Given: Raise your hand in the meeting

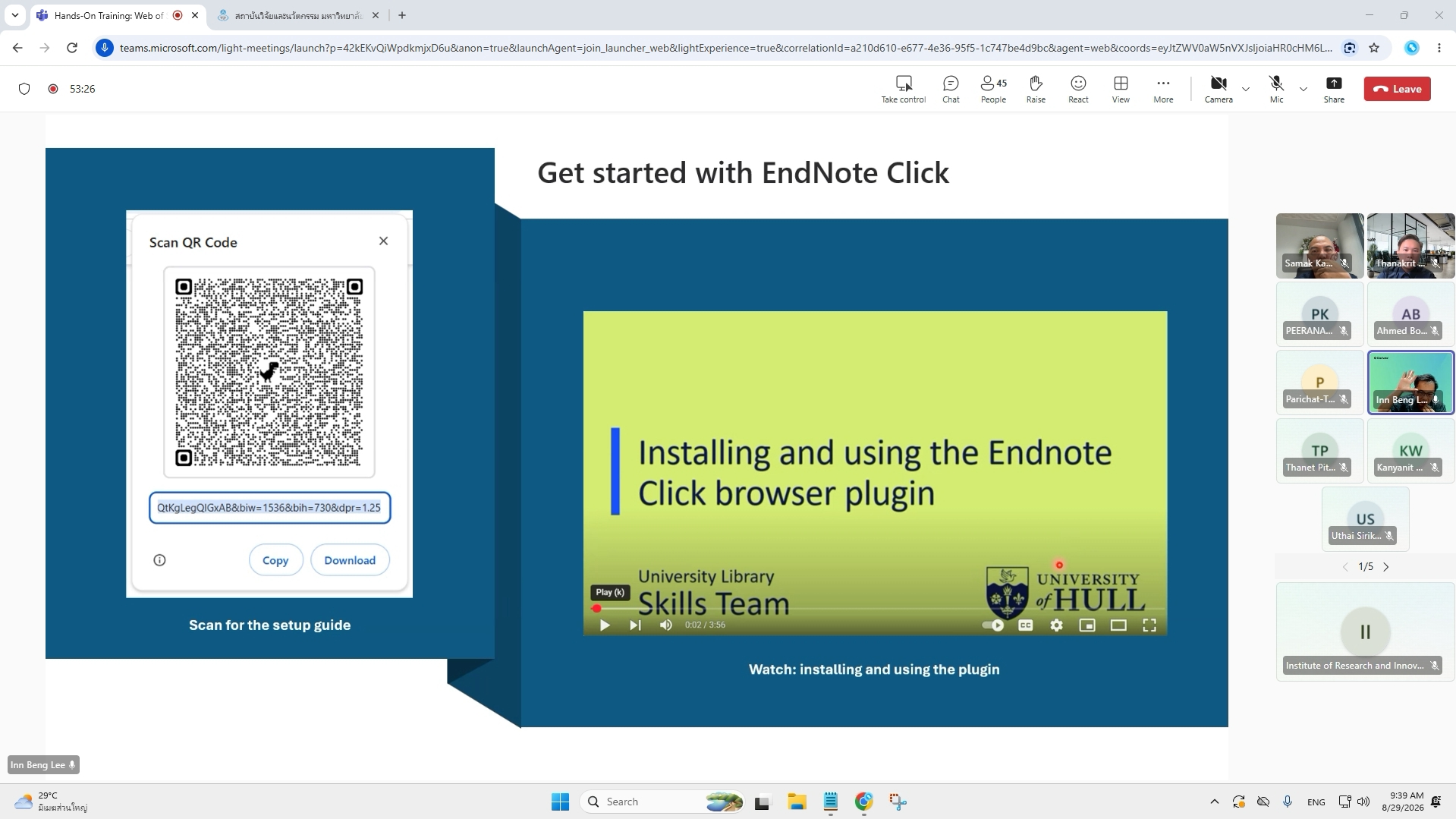Looking at the screenshot, I should click(1036, 89).
